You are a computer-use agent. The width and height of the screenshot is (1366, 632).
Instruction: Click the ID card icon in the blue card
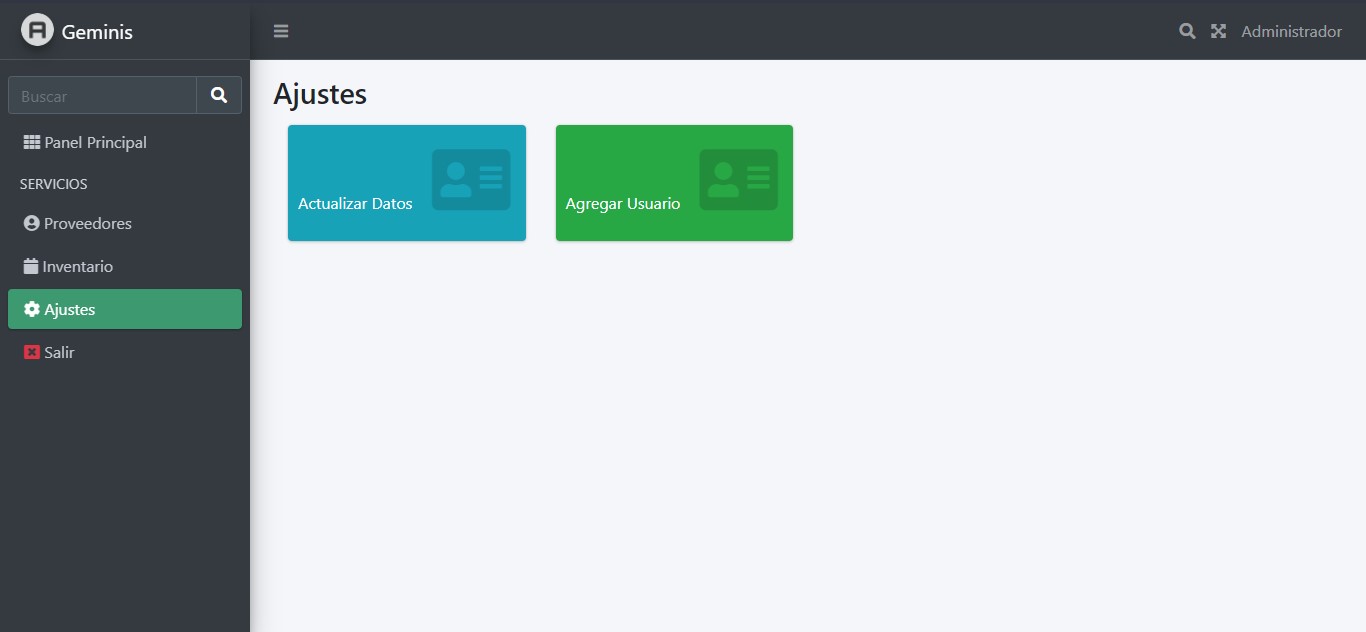[471, 180]
